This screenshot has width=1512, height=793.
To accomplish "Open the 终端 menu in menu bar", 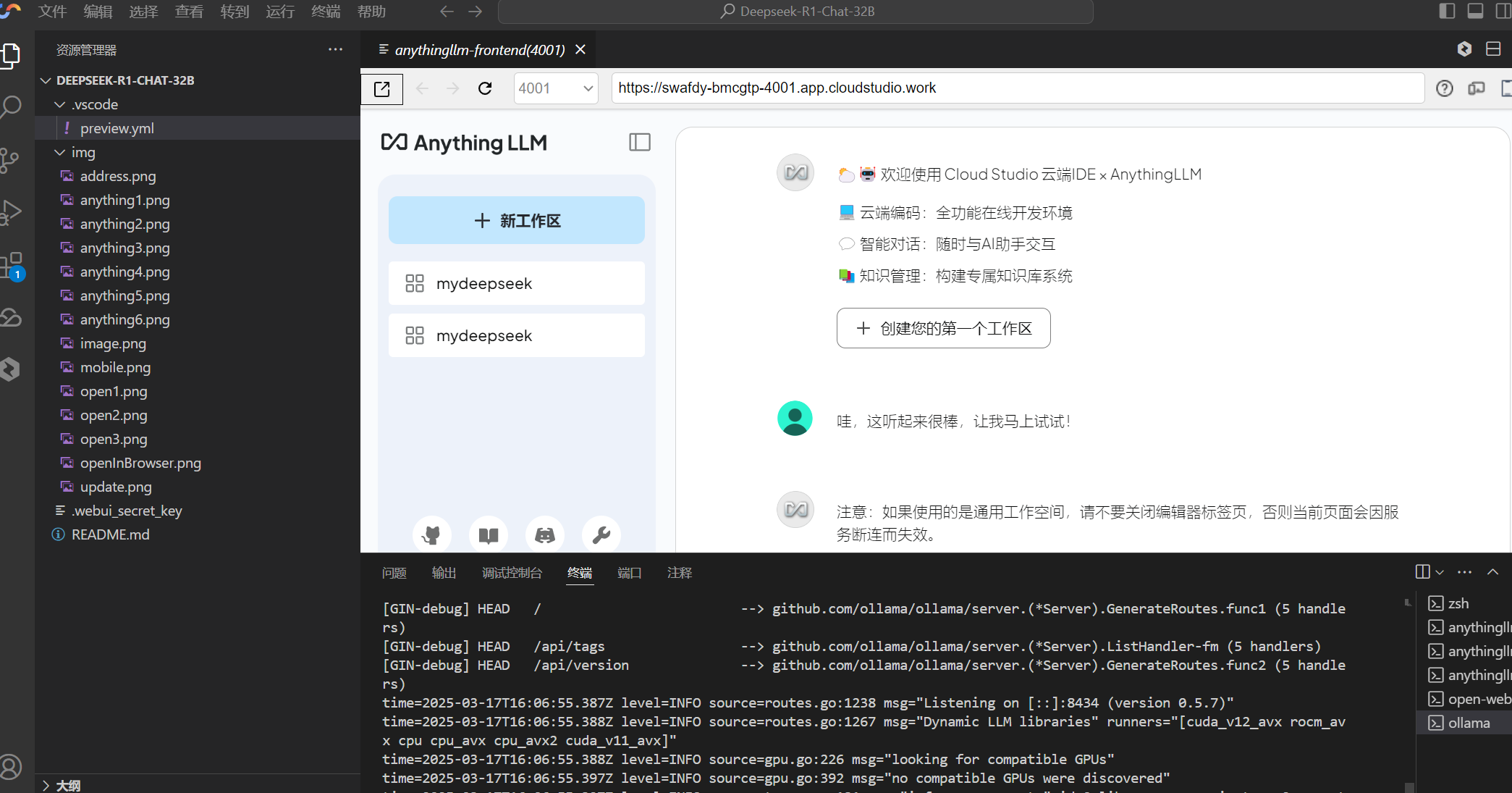I will [x=325, y=12].
